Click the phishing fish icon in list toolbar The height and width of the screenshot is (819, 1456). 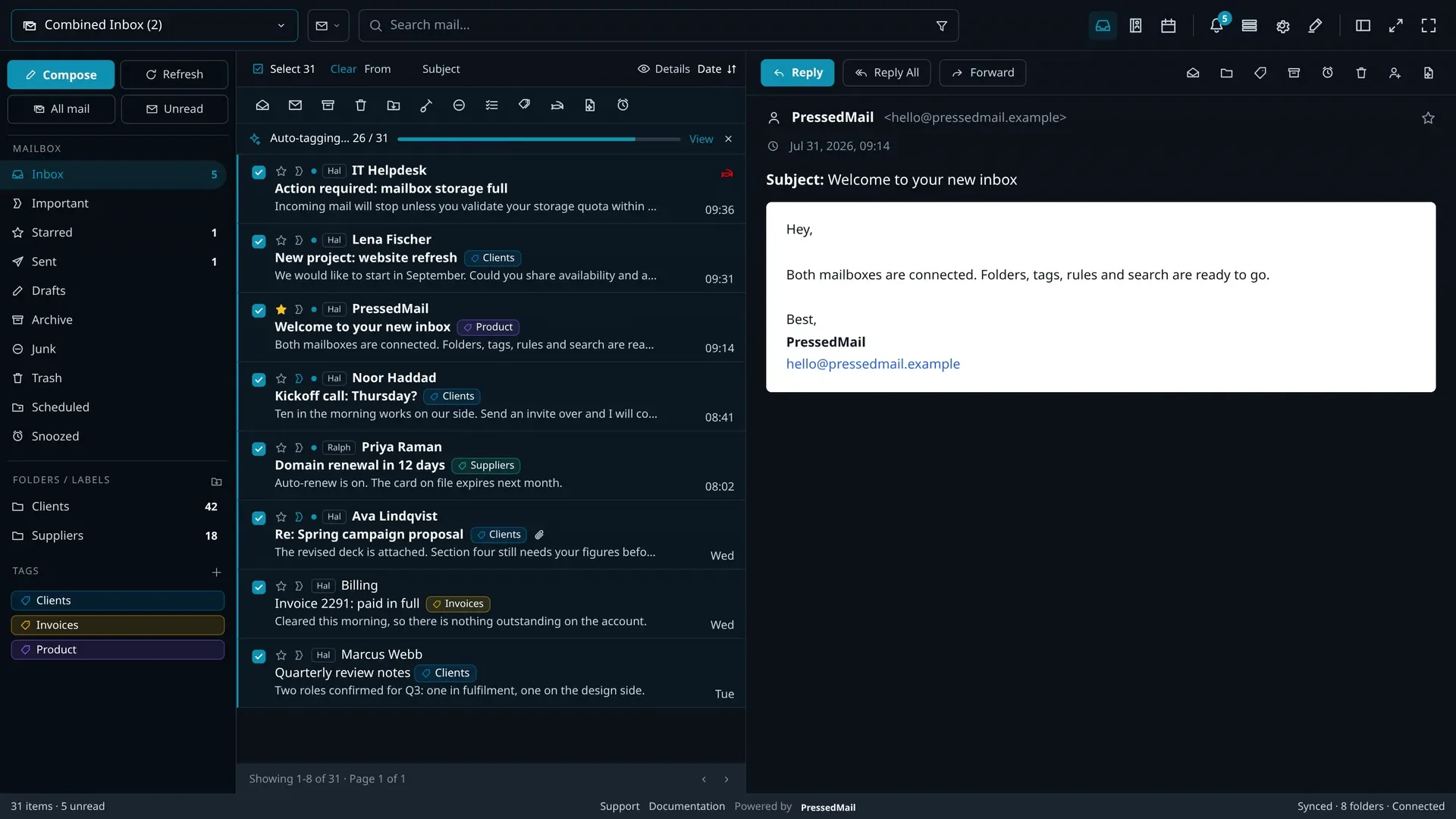(x=557, y=105)
